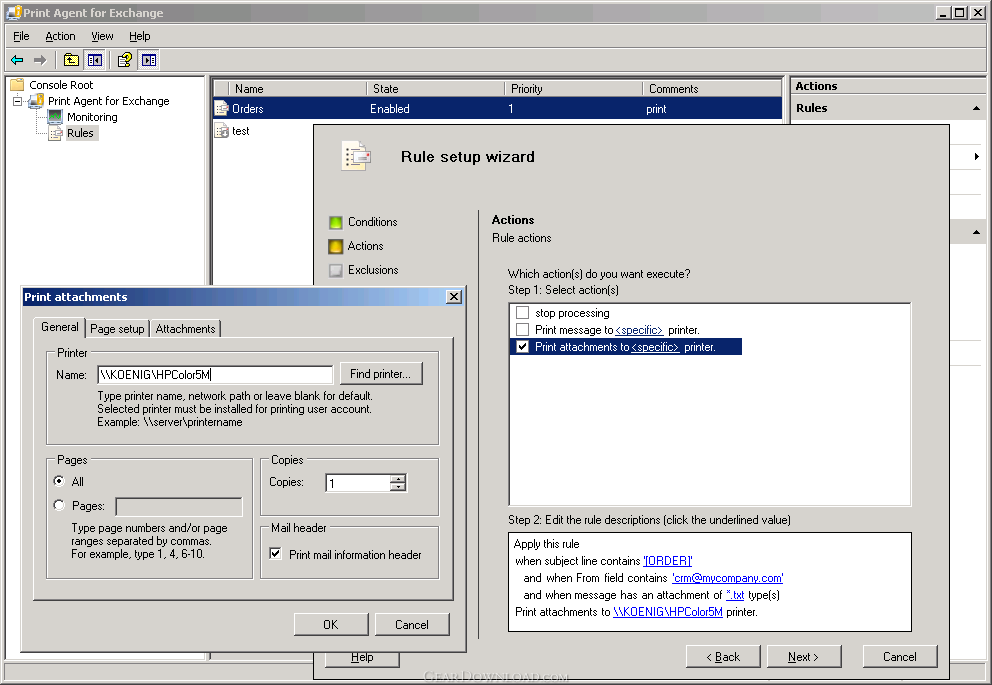Click '<specific>' link in Print message row

click(640, 330)
